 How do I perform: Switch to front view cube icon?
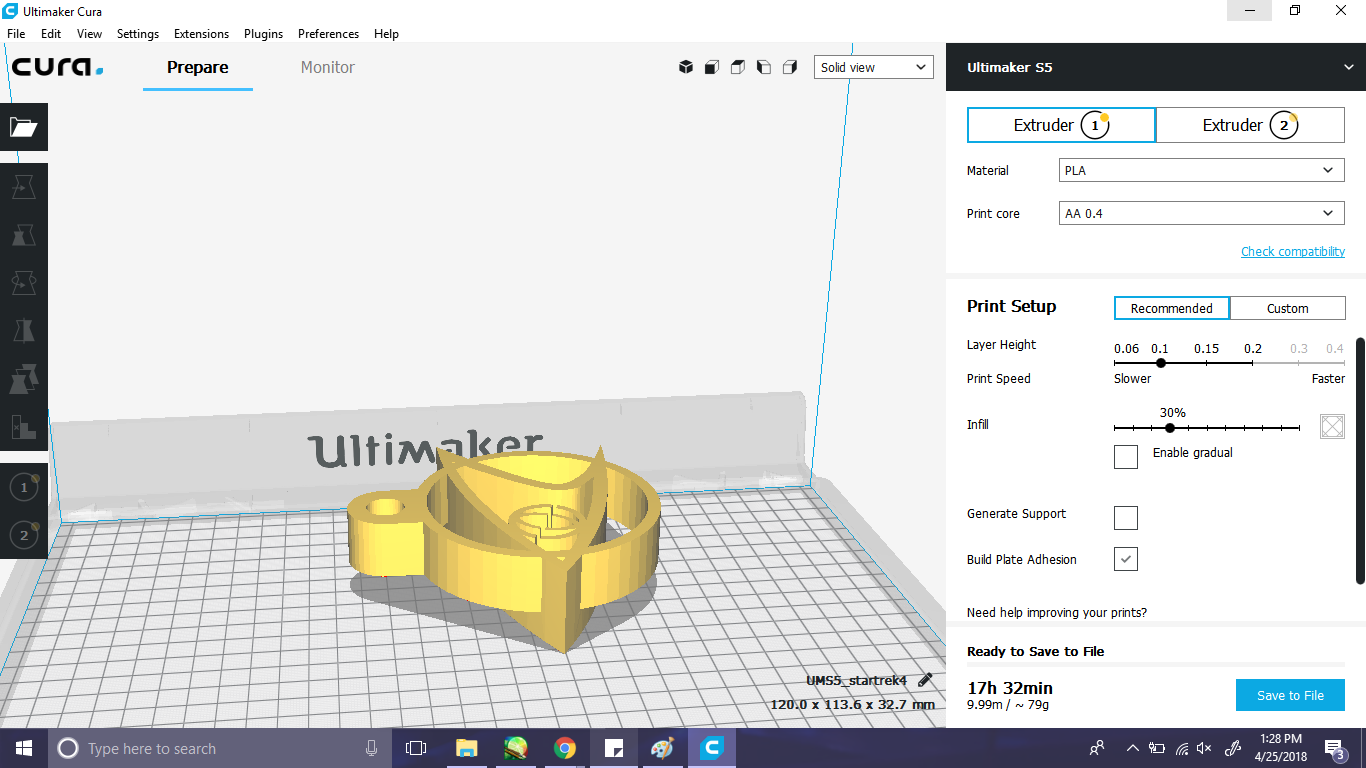[712, 67]
